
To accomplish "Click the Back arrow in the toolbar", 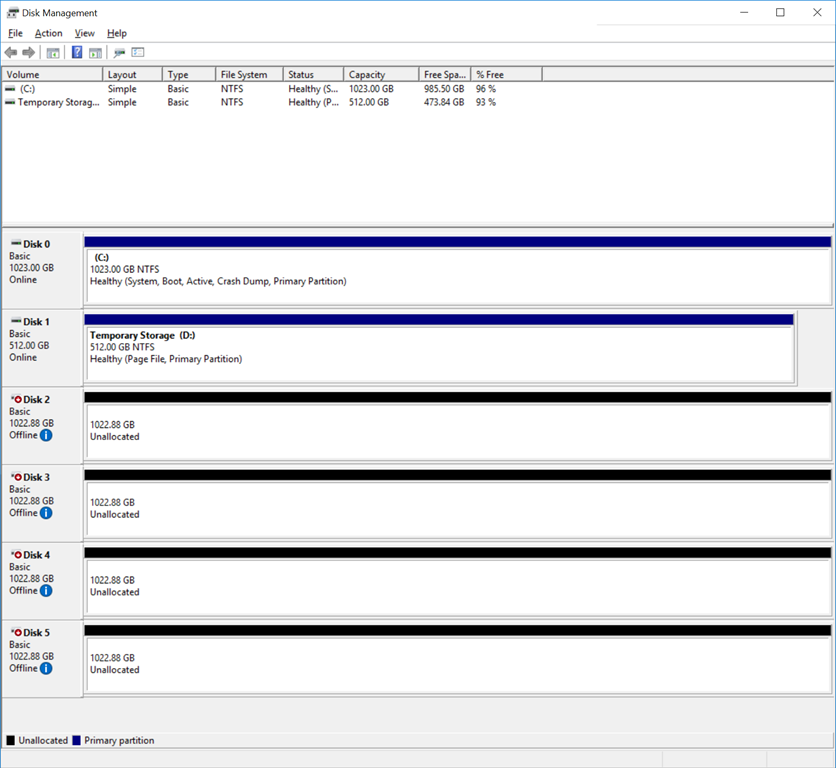I will point(11,52).
